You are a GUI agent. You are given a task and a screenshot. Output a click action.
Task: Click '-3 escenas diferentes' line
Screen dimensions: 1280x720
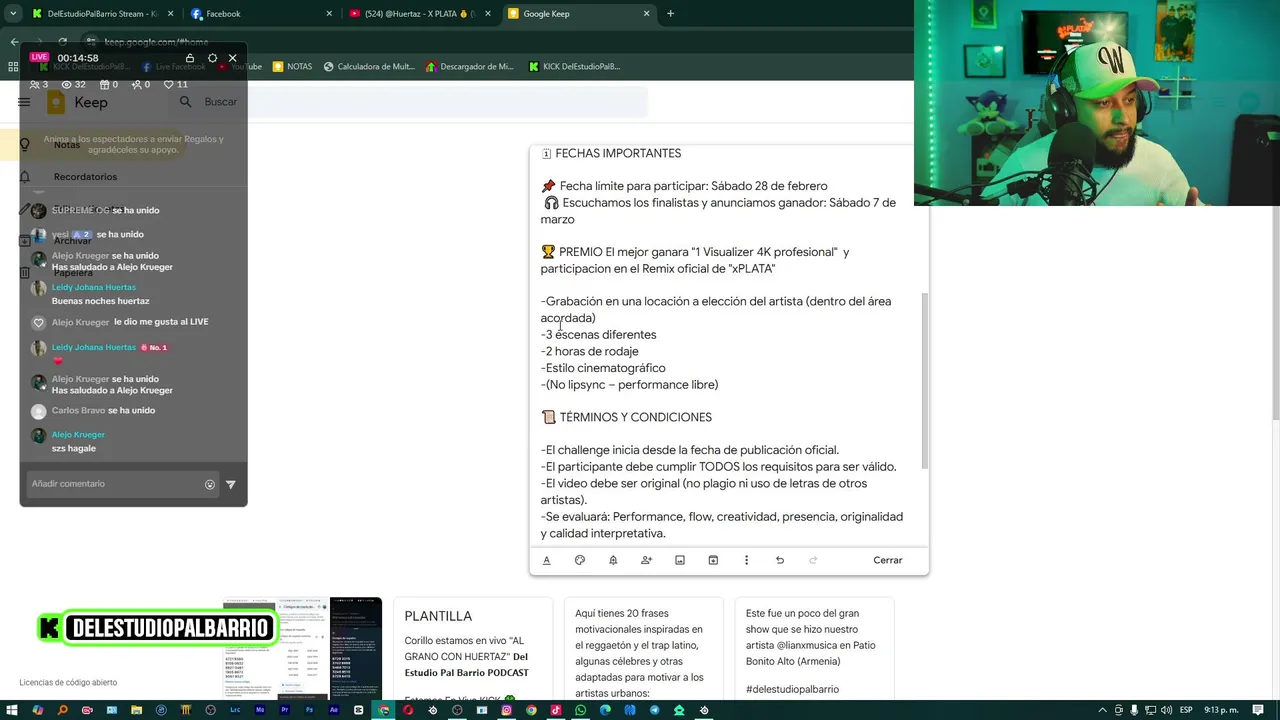pyautogui.click(x=599, y=335)
